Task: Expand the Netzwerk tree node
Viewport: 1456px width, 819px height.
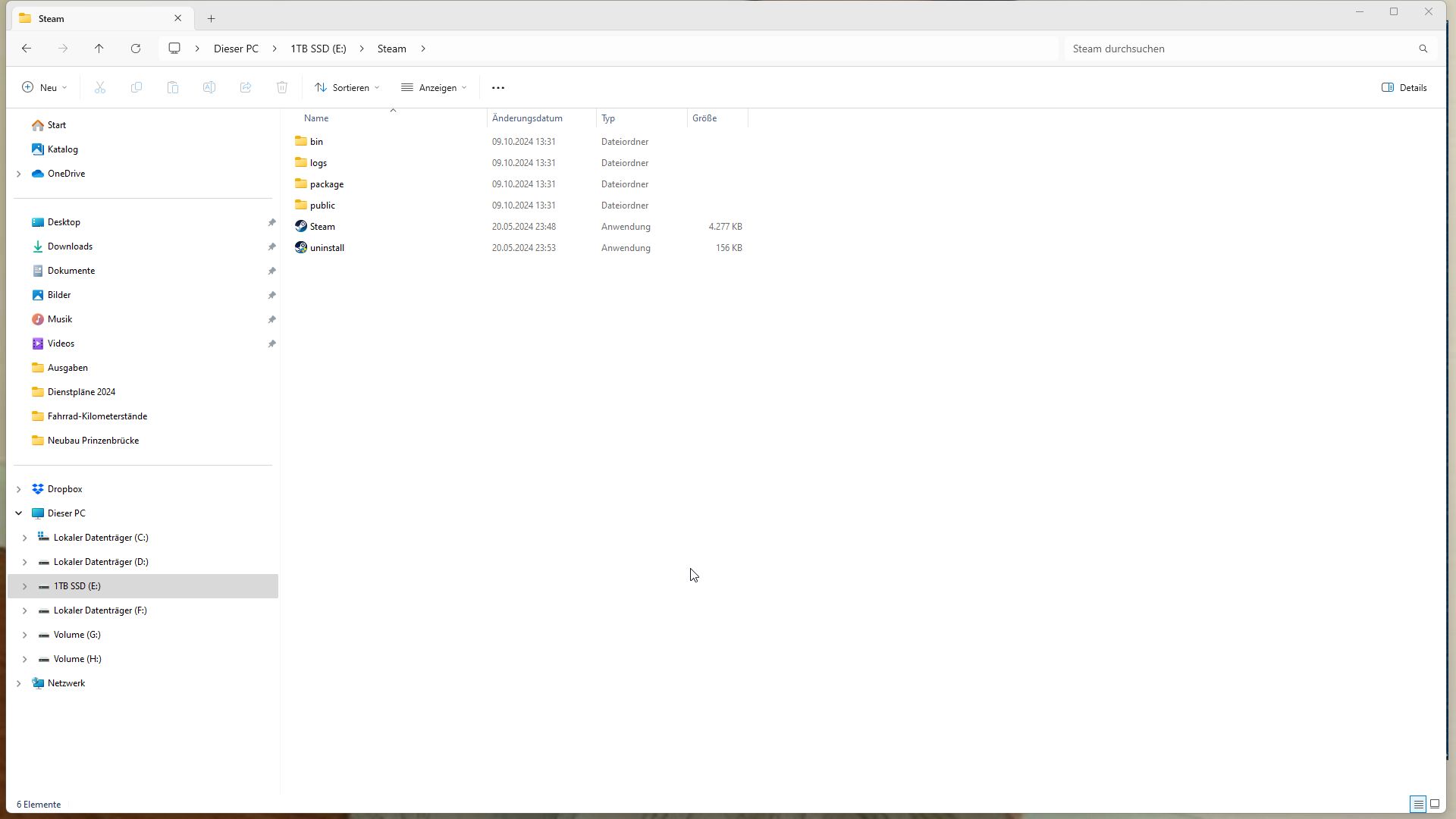Action: click(x=19, y=683)
